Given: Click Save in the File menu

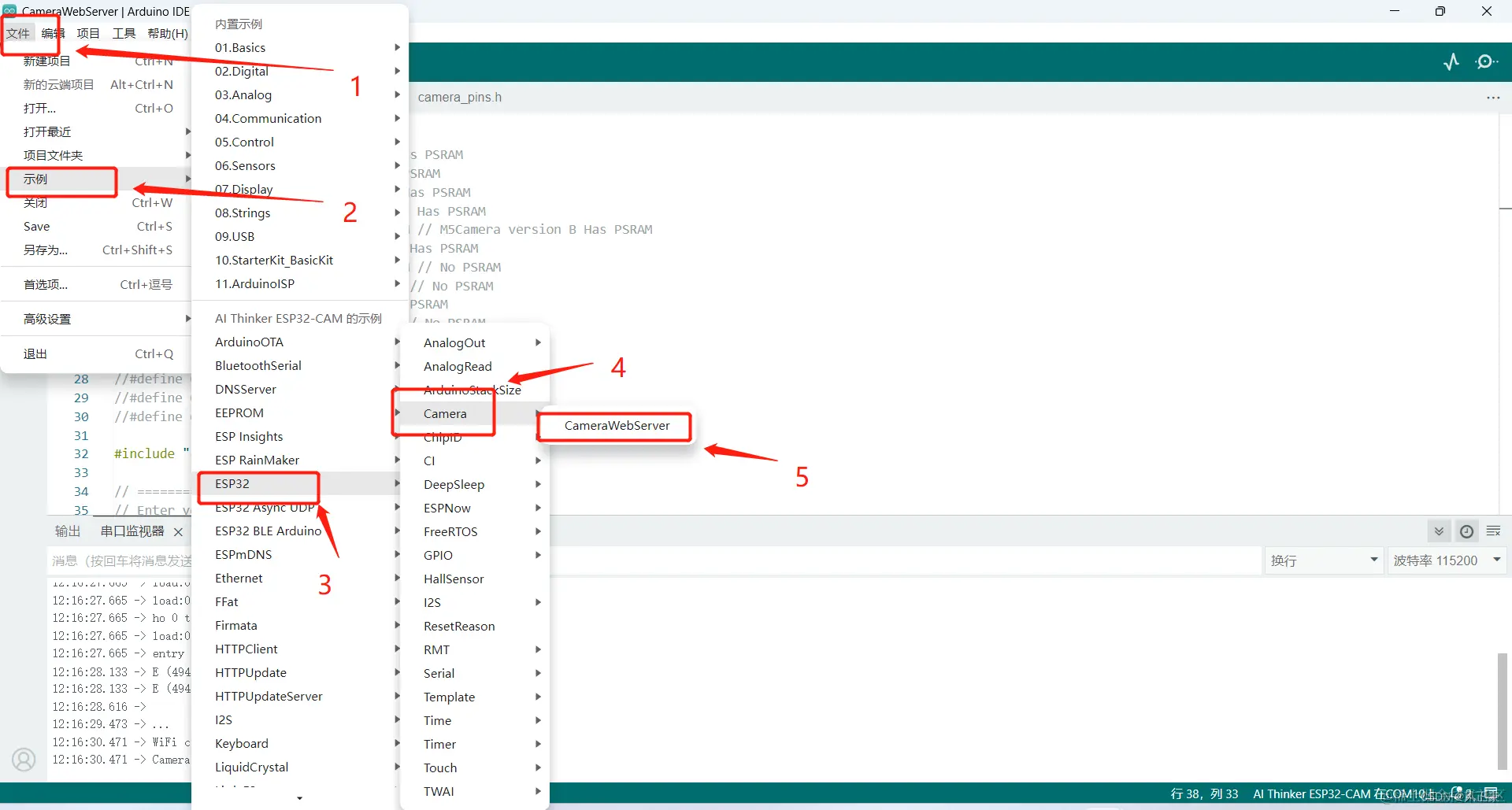Looking at the screenshot, I should point(97,226).
